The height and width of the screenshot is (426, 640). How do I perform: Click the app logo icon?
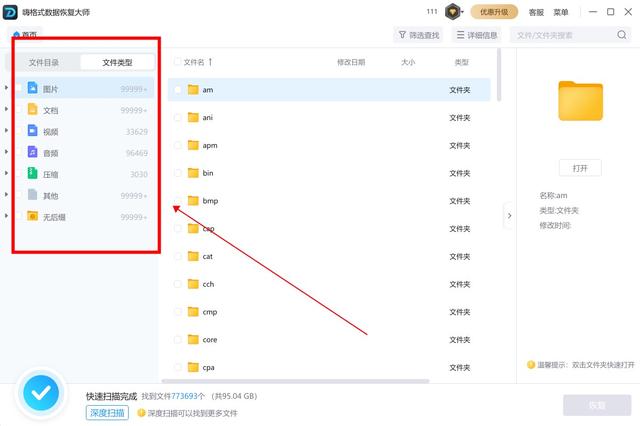tap(10, 12)
